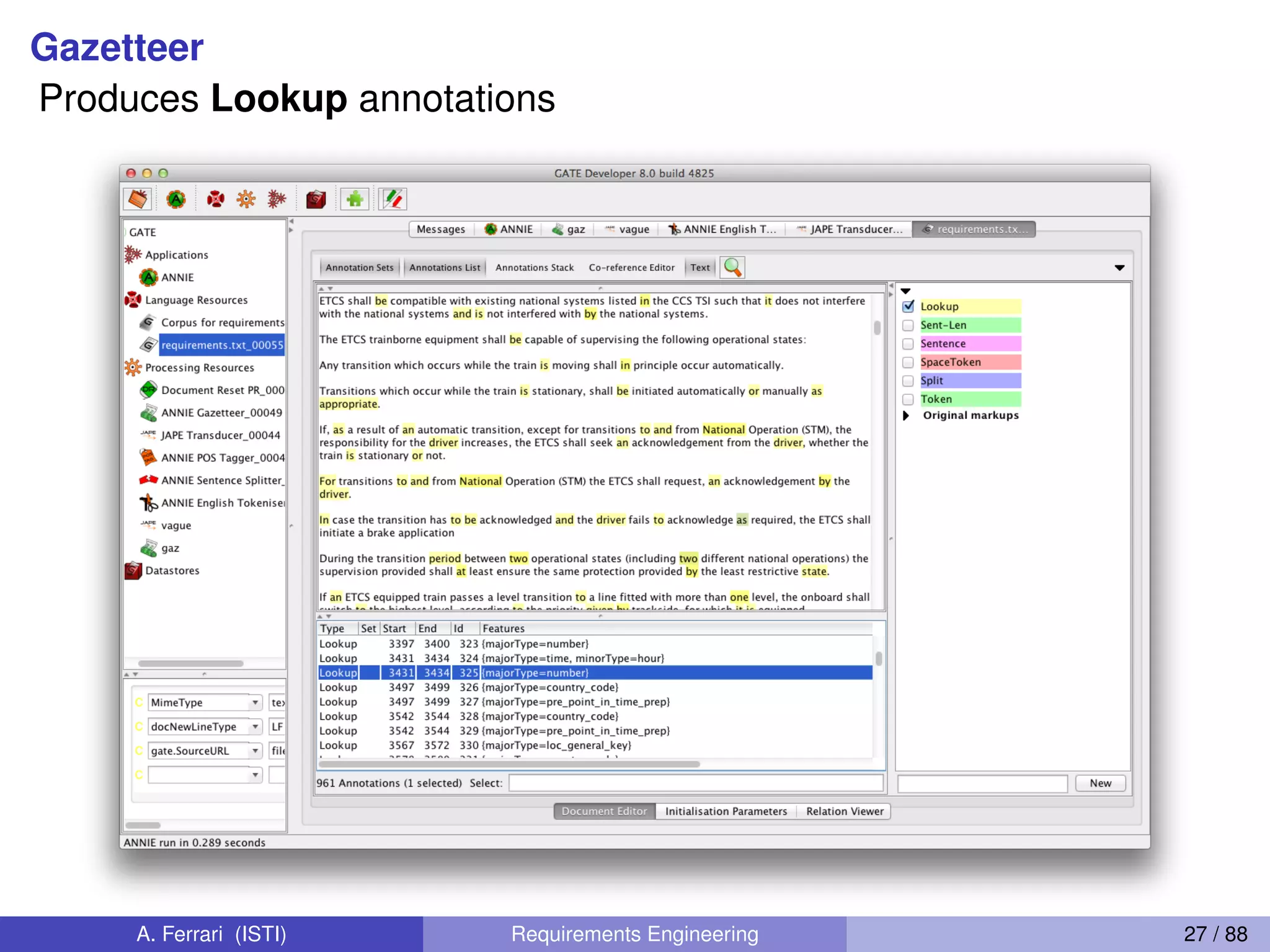
Task: Click the New Language Resource toolbar icon
Action: tap(215, 199)
